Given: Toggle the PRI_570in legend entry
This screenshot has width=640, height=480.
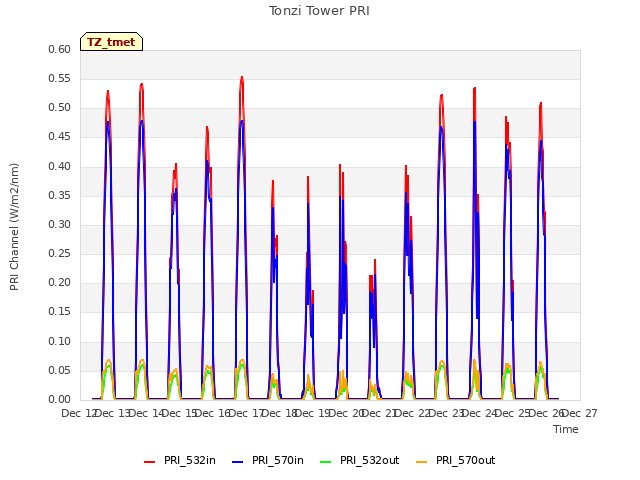Looking at the screenshot, I should [268, 460].
